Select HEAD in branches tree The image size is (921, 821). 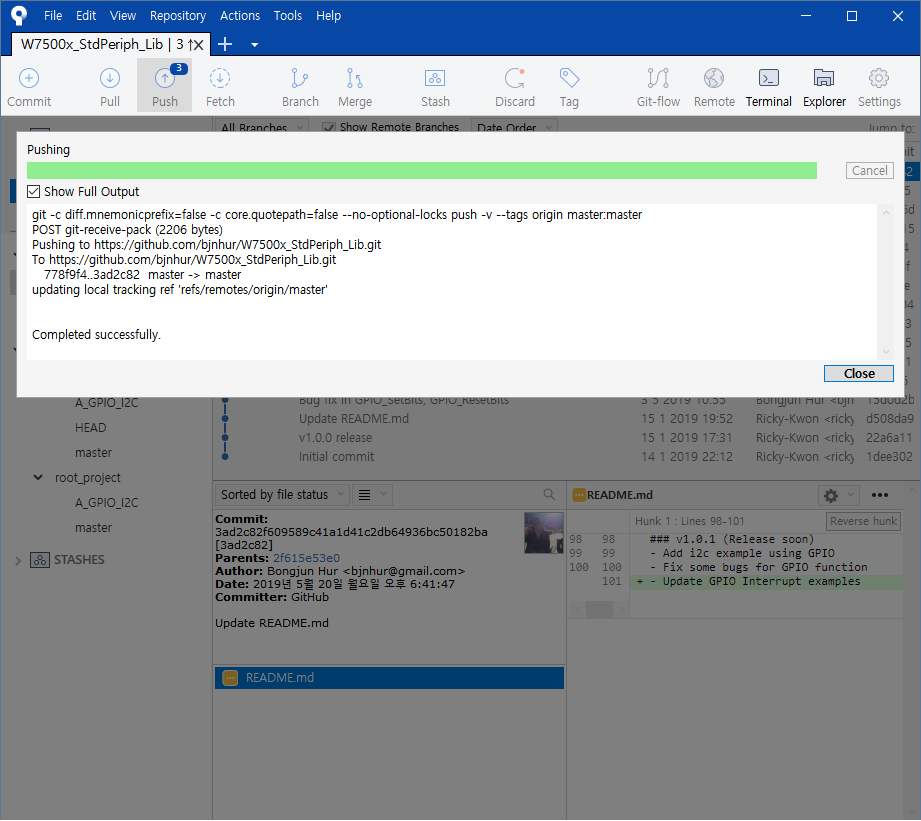(x=90, y=428)
